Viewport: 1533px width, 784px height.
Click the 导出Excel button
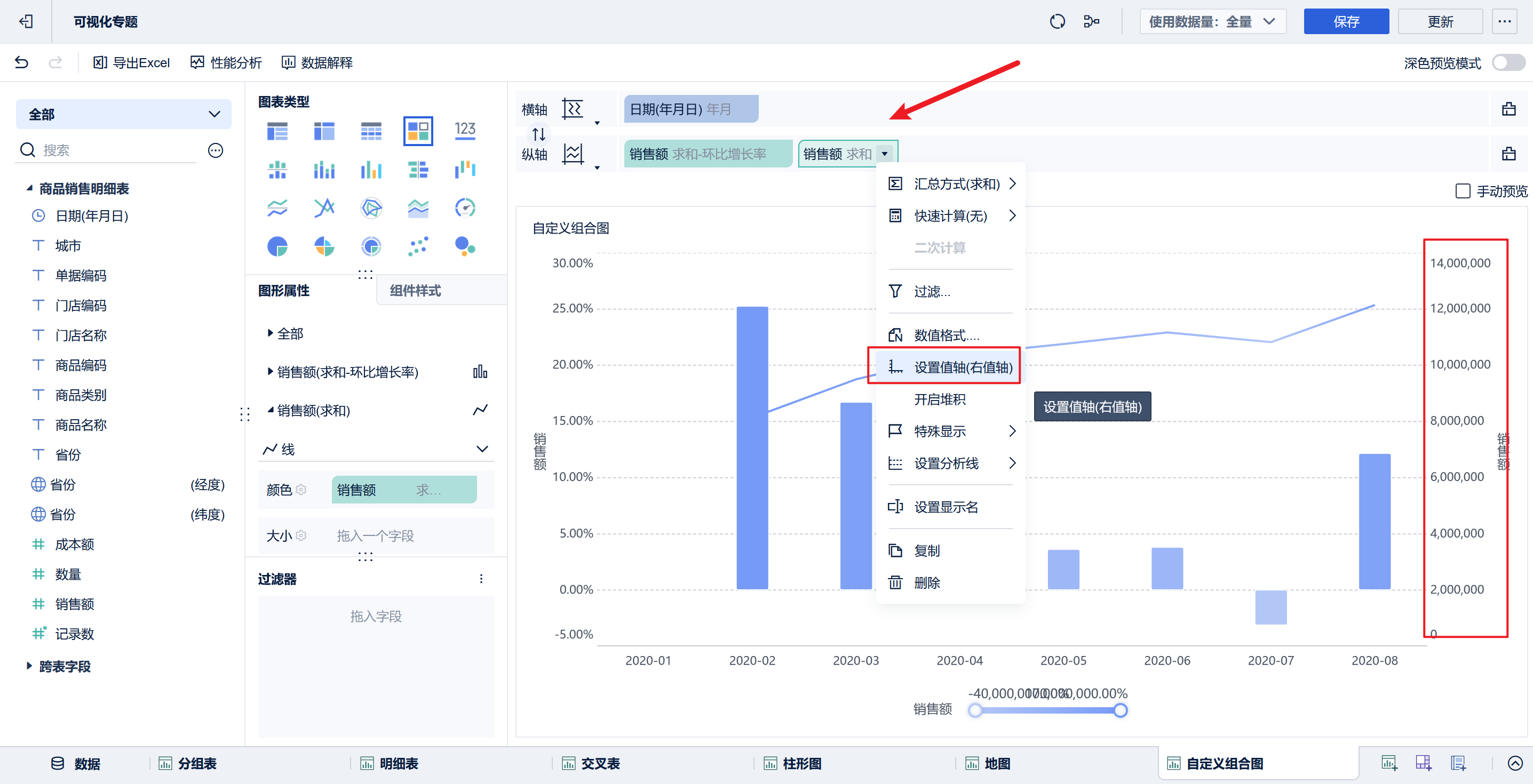point(131,62)
